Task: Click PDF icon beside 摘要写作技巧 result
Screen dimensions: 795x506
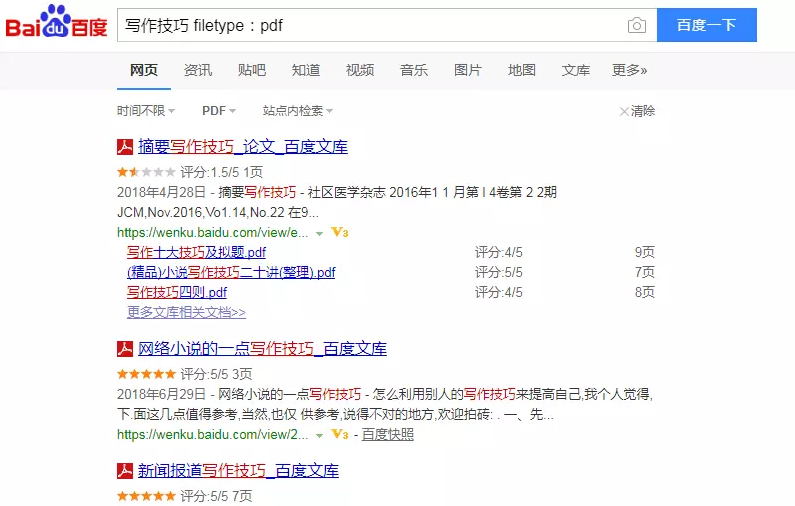Action: [x=125, y=147]
